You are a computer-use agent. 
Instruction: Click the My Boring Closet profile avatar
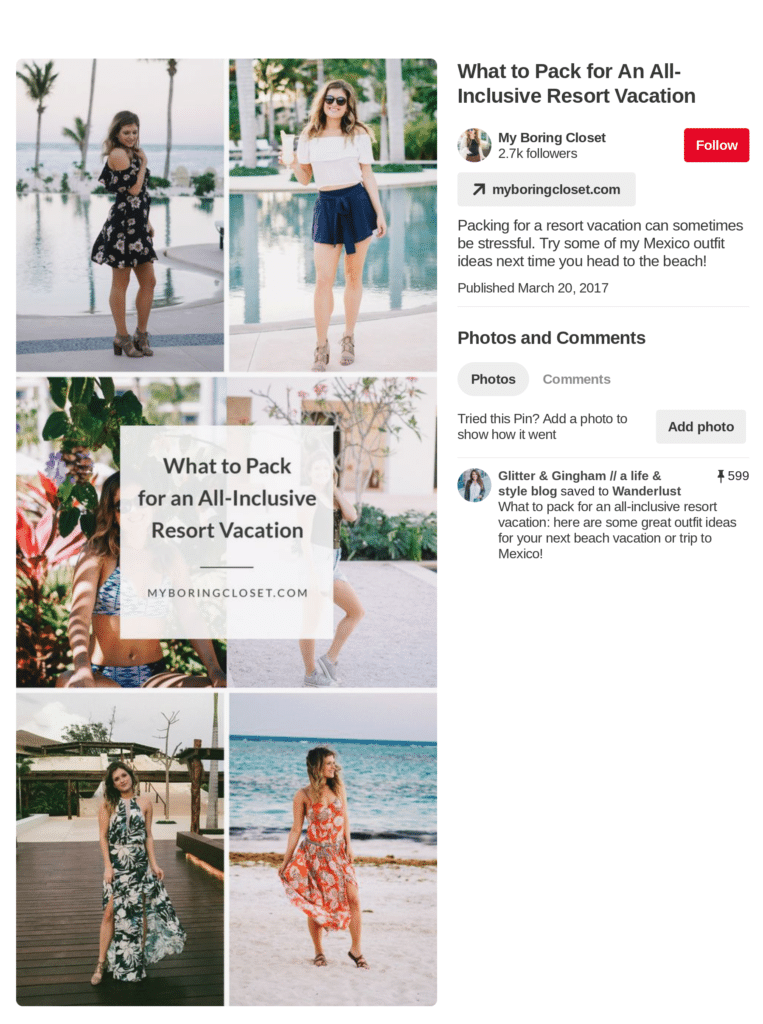(x=474, y=145)
